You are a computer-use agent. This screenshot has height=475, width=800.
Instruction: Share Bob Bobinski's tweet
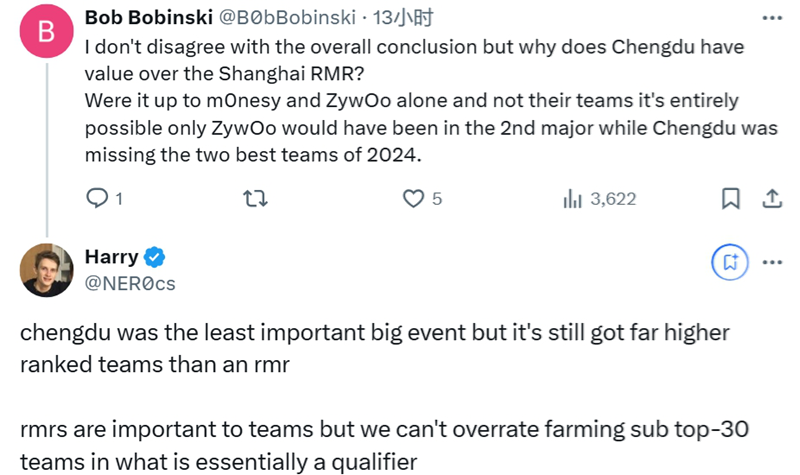(772, 199)
